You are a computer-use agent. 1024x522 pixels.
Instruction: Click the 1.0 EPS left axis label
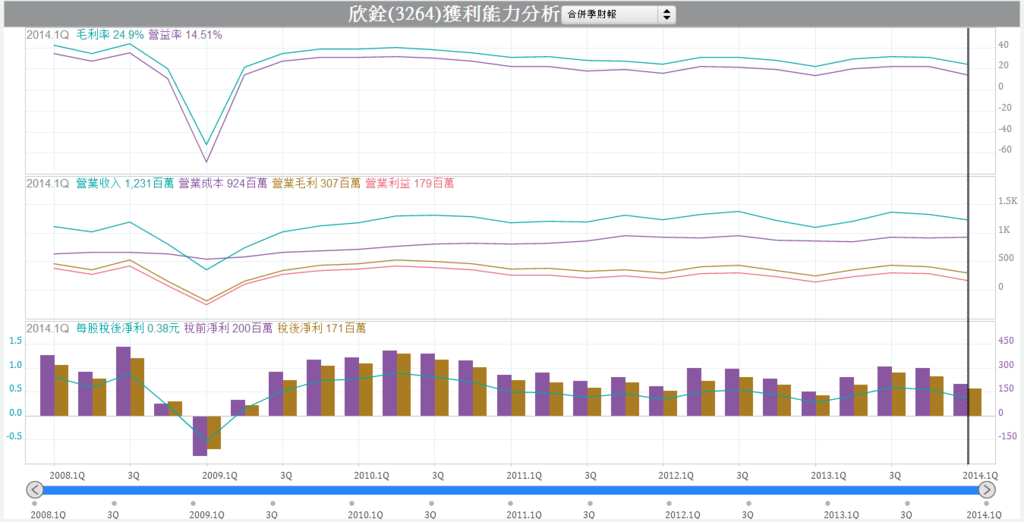(16, 367)
